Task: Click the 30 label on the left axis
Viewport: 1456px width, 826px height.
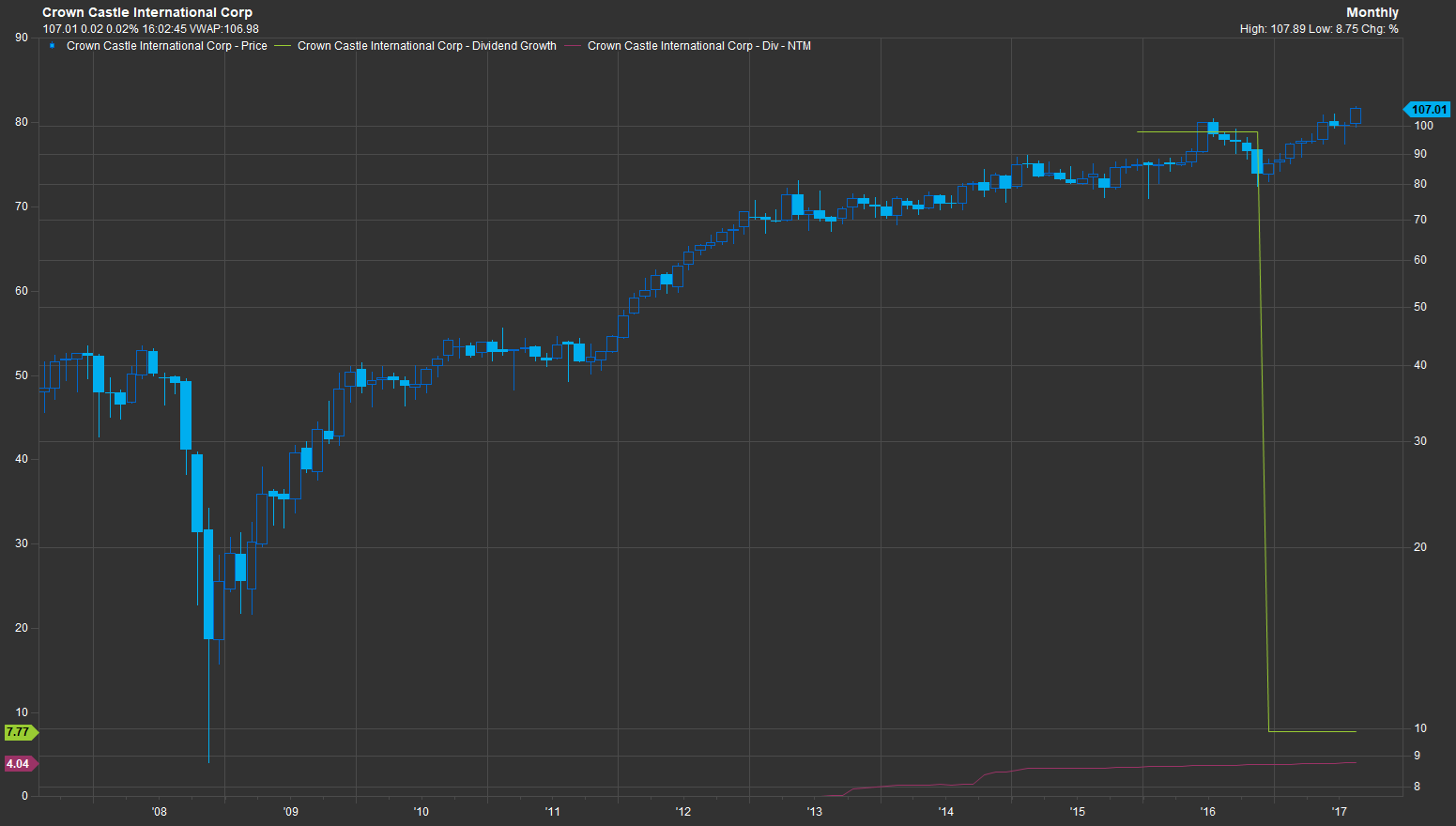Action: pyautogui.click(x=22, y=543)
